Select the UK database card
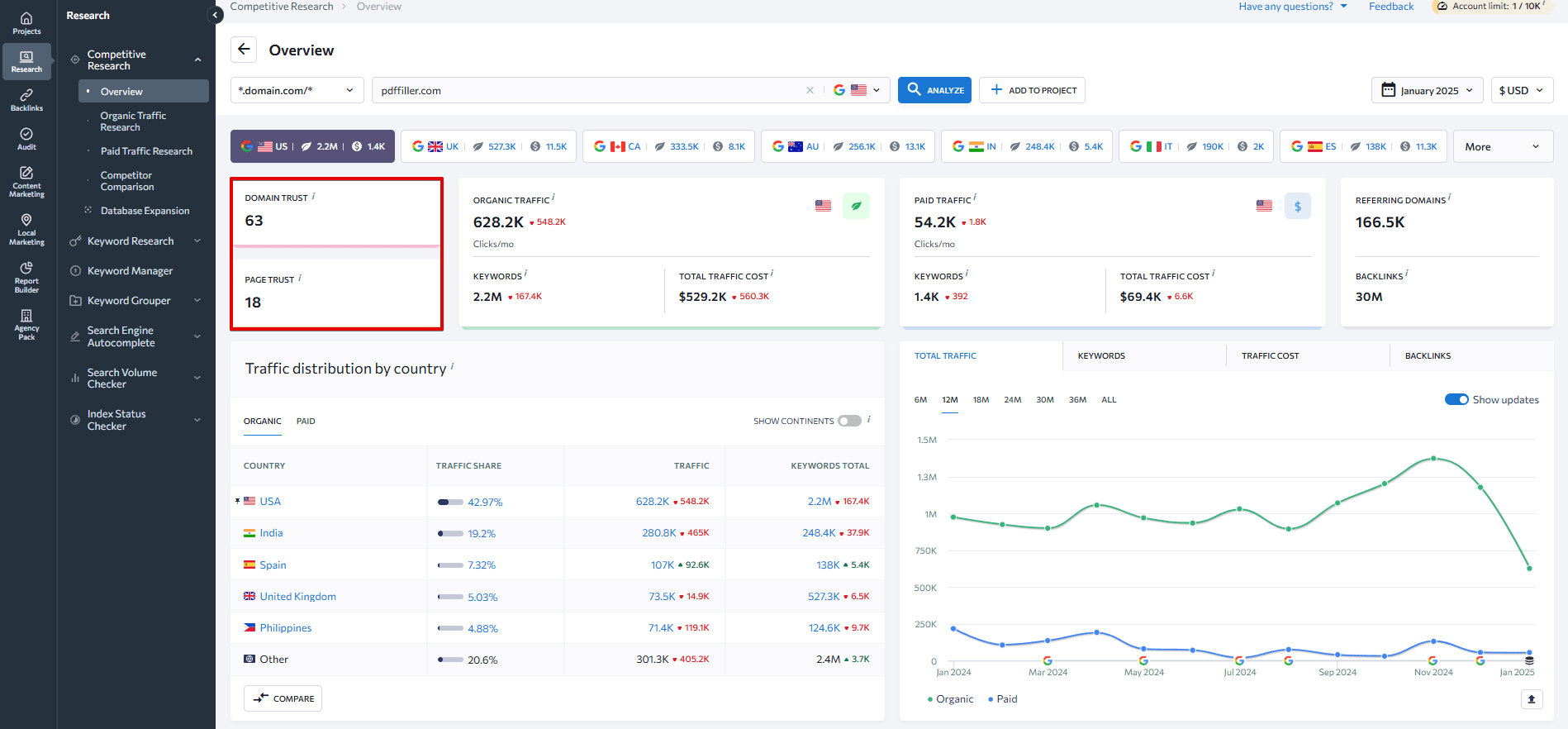 tap(489, 146)
